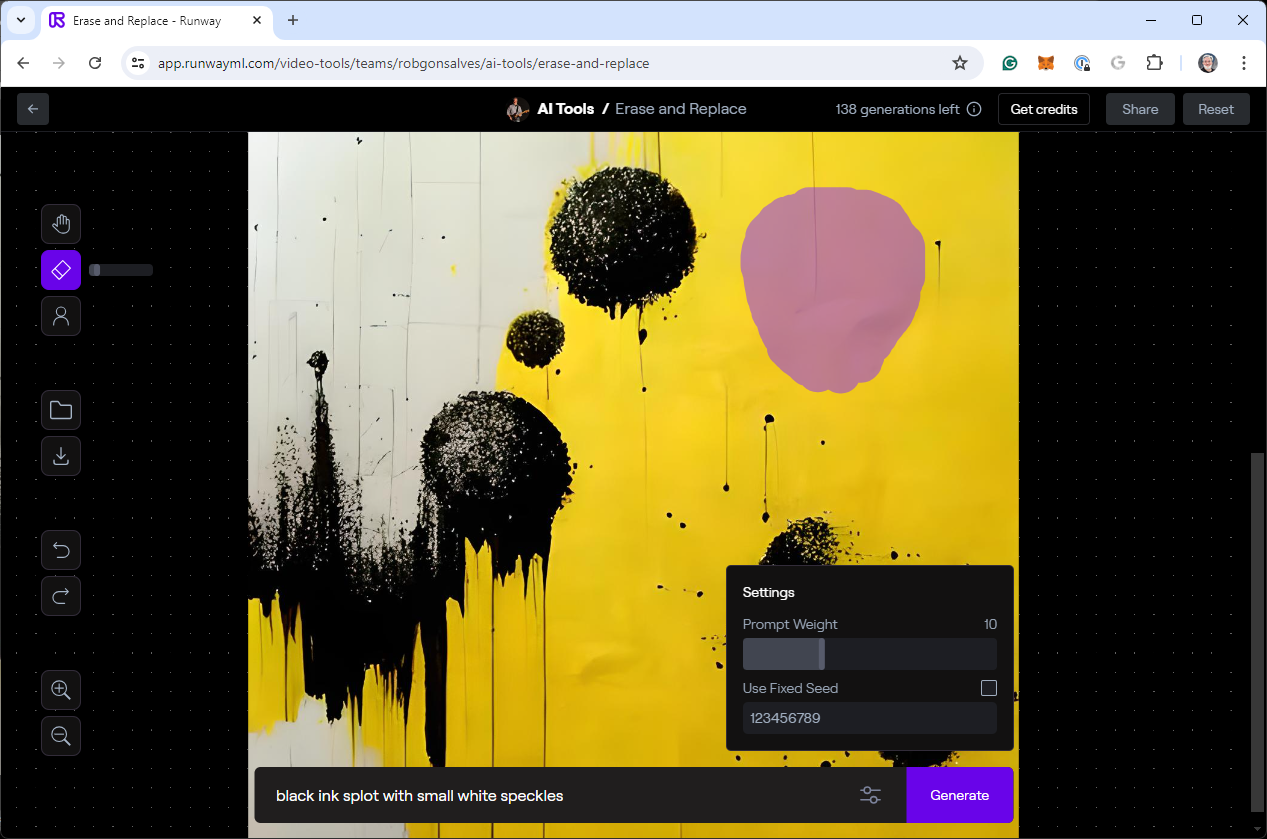Image resolution: width=1267 pixels, height=839 pixels.
Task: Click the Generate button
Action: (959, 795)
